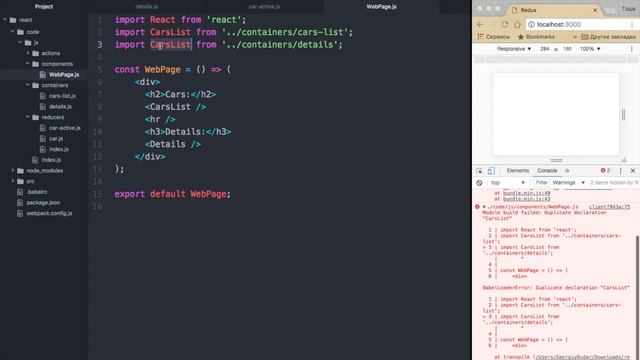Image resolution: width=640 pixels, height=360 pixels.
Task: Expand the src folder
Action: pyautogui.click(x=12, y=181)
